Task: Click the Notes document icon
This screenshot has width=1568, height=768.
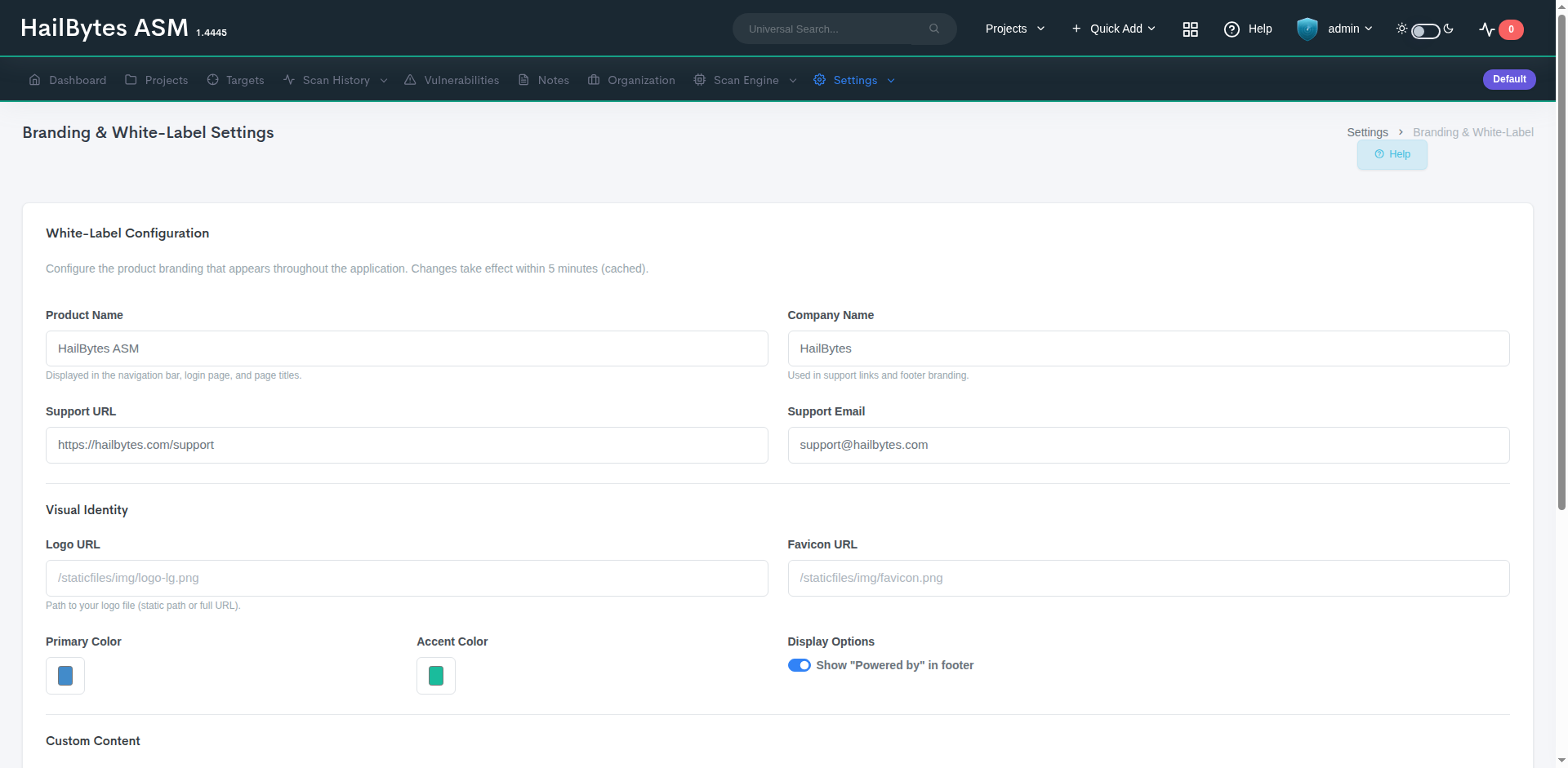Action: pos(524,80)
